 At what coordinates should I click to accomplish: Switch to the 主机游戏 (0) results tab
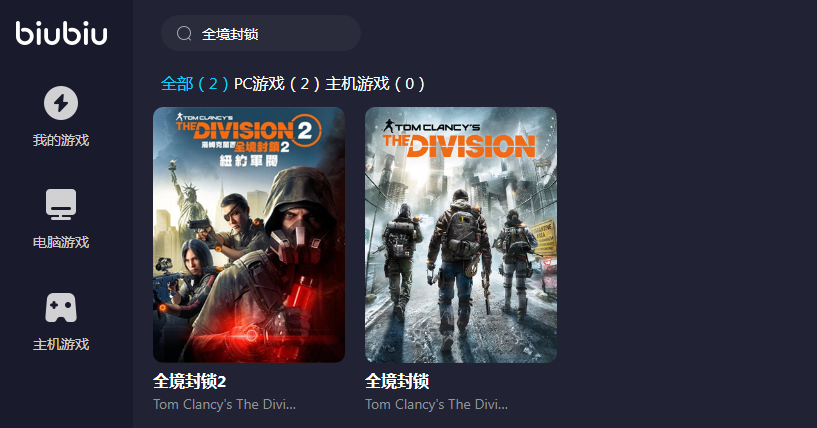[x=375, y=83]
